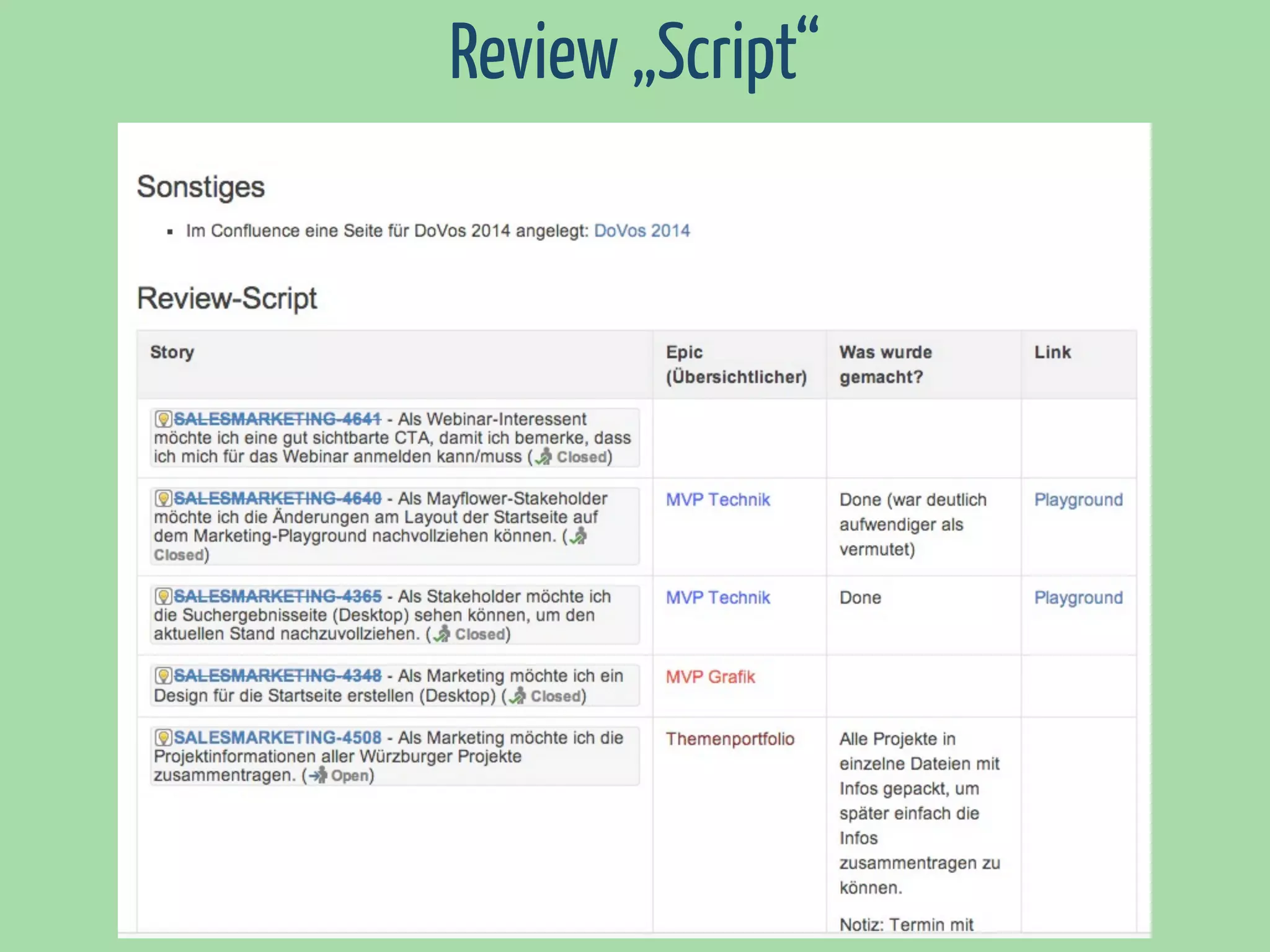The width and height of the screenshot is (1270, 952).
Task: Click the Open status icon of SALESMARKETING-4508
Action: [x=318, y=775]
